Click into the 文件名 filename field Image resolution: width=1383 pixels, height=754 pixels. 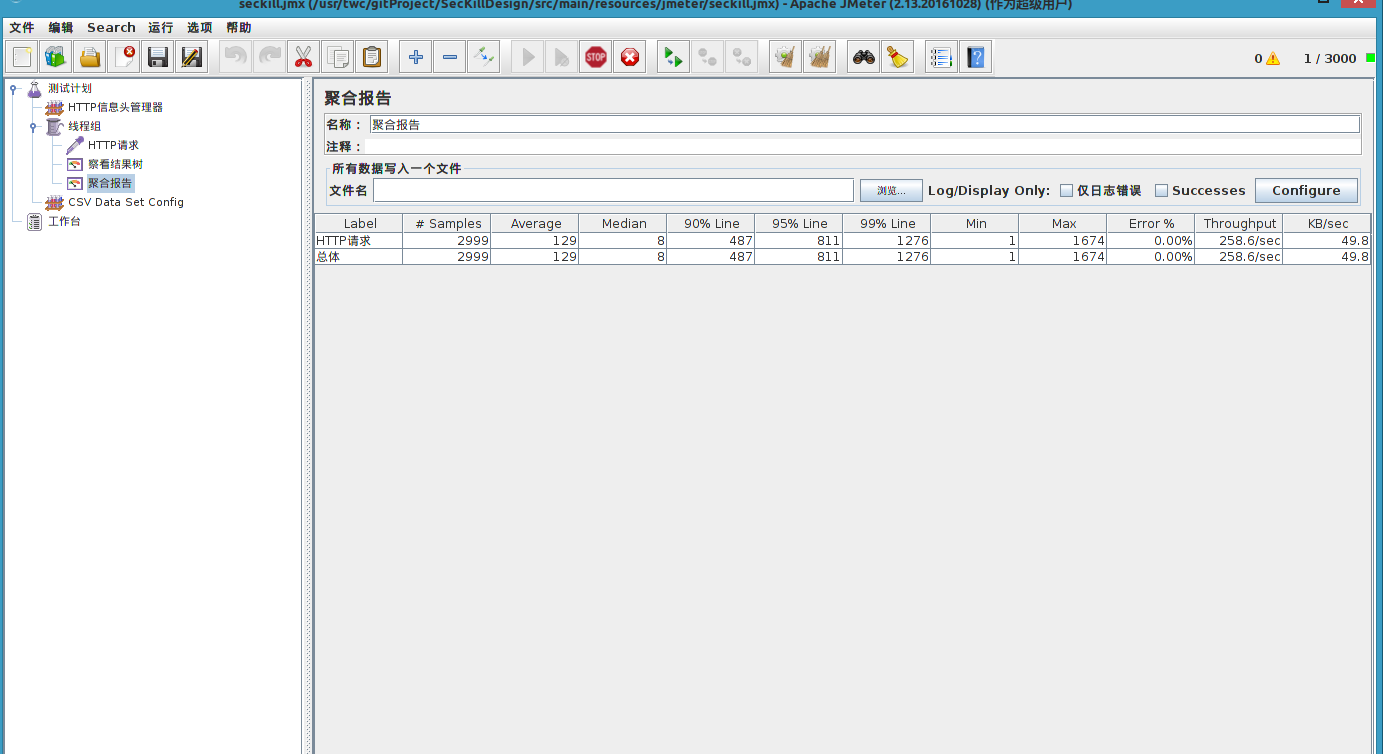(x=613, y=190)
